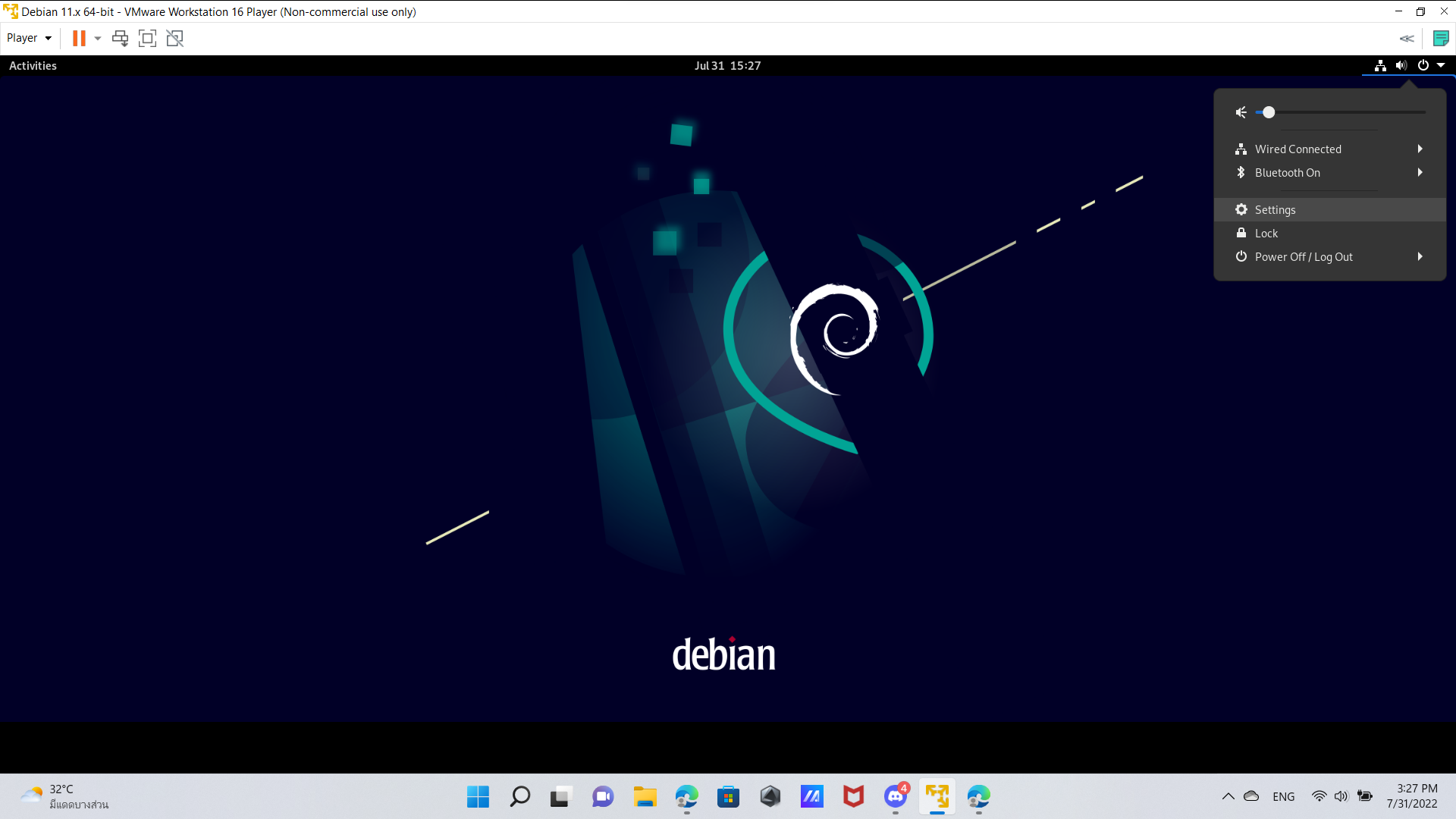The height and width of the screenshot is (819, 1456).
Task: Click the OneDrive cloud tray icon
Action: pos(1251,796)
